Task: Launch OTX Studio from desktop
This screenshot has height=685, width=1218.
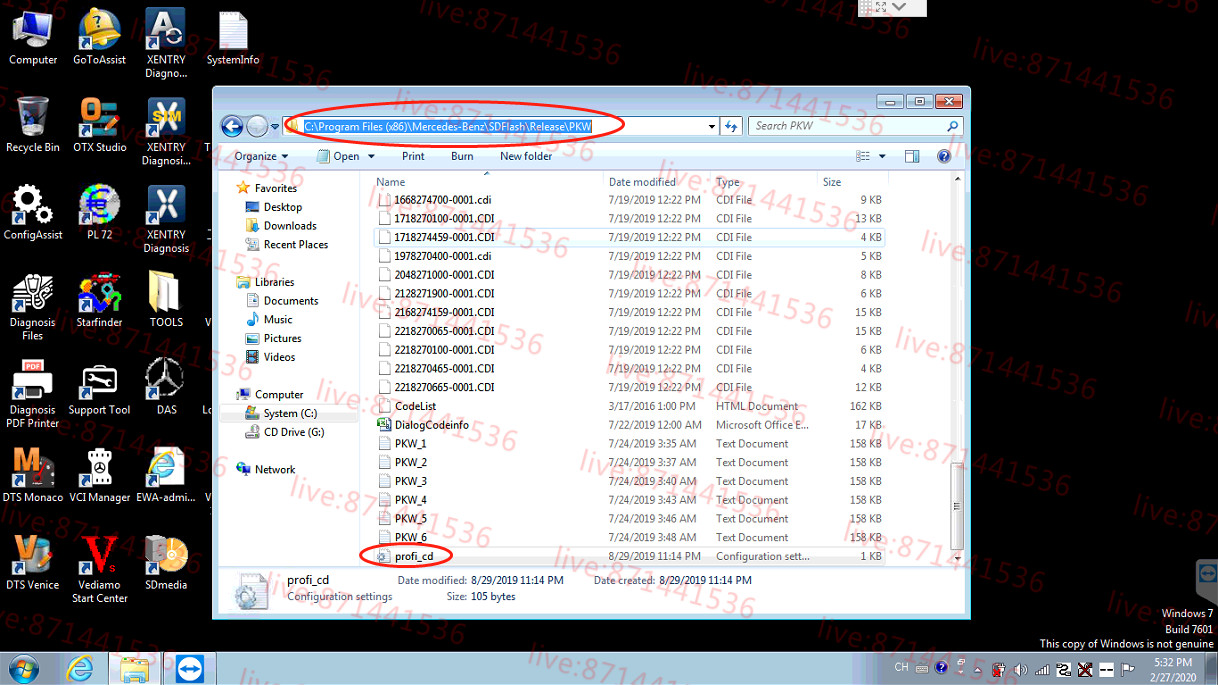Action: (99, 124)
